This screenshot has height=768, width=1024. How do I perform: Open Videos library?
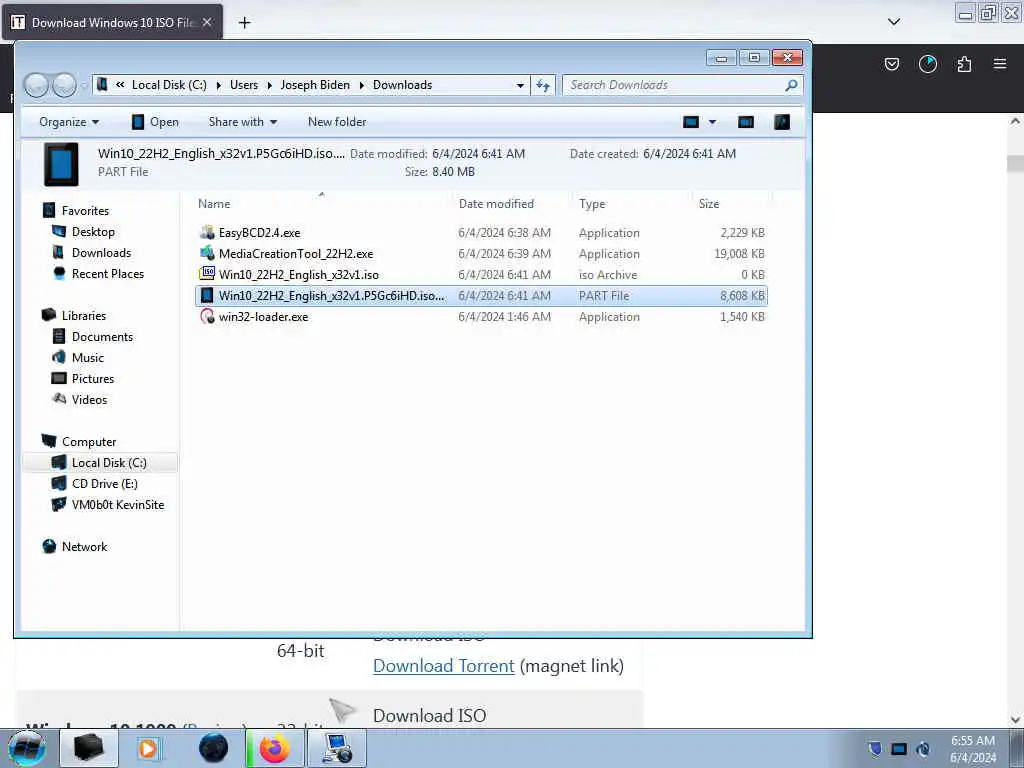(x=89, y=400)
